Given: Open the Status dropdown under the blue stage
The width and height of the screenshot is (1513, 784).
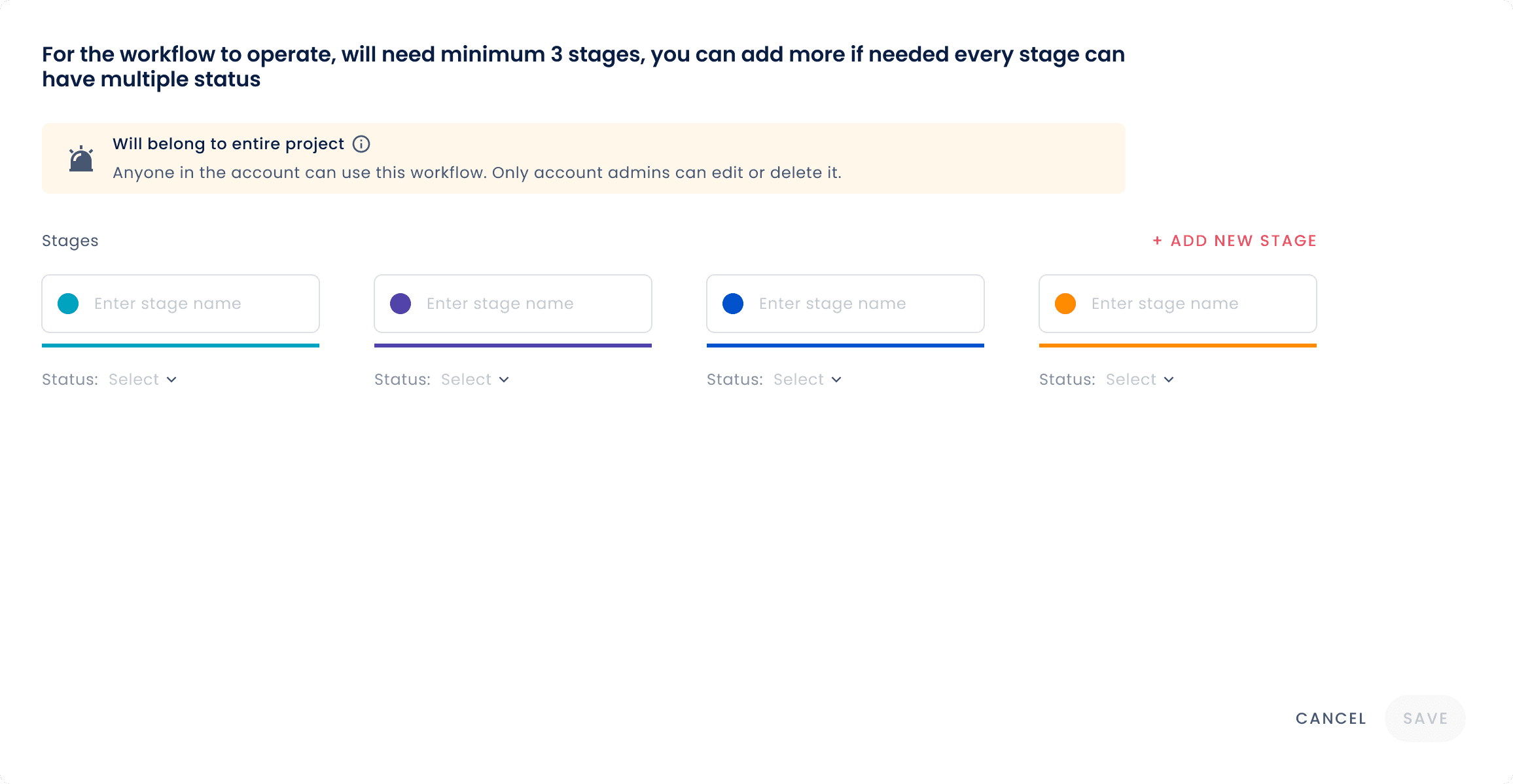Looking at the screenshot, I should click(x=808, y=380).
